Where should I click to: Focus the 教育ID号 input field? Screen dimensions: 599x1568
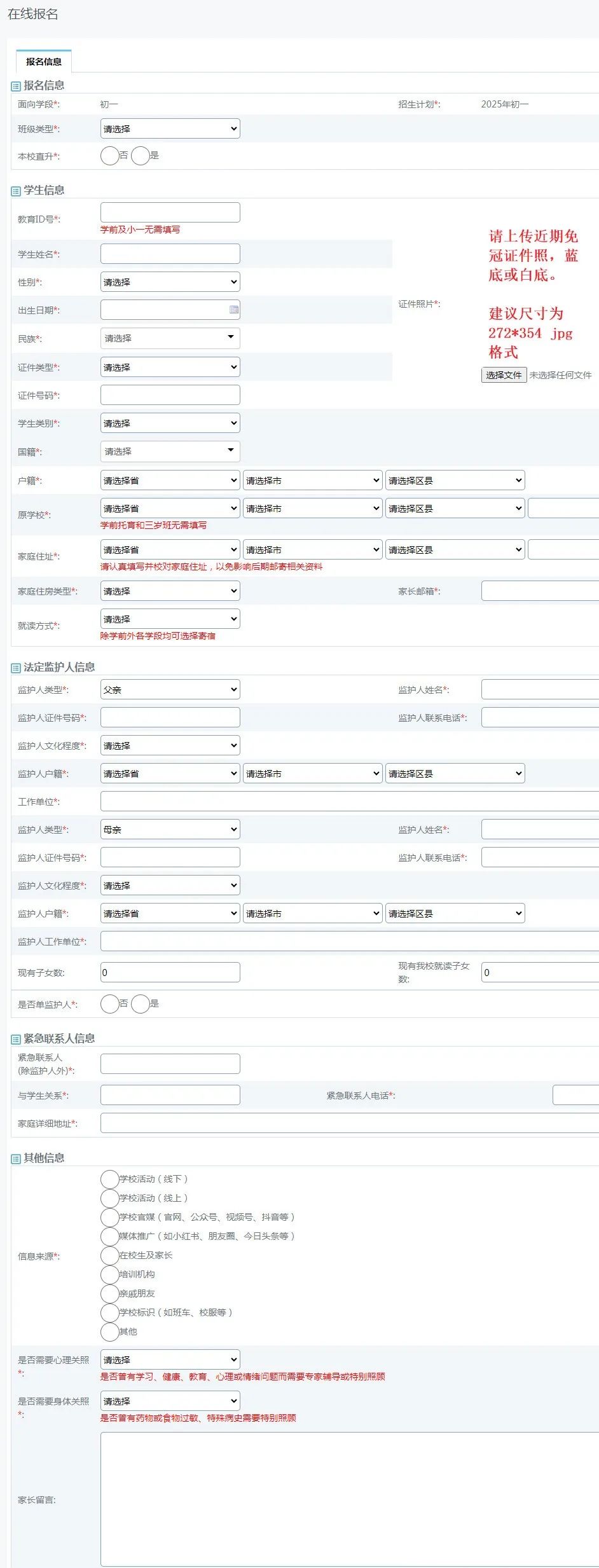[x=170, y=212]
